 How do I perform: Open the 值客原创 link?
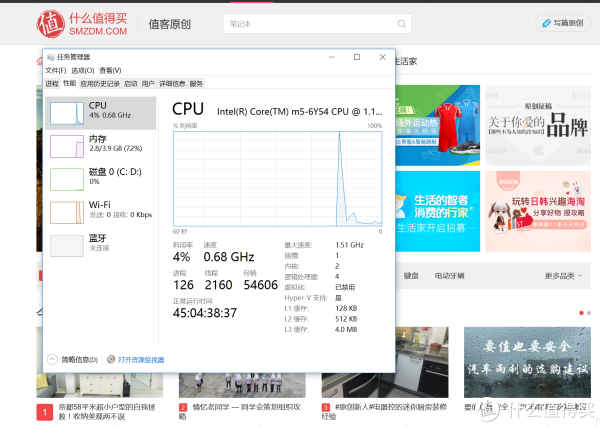tap(170, 24)
